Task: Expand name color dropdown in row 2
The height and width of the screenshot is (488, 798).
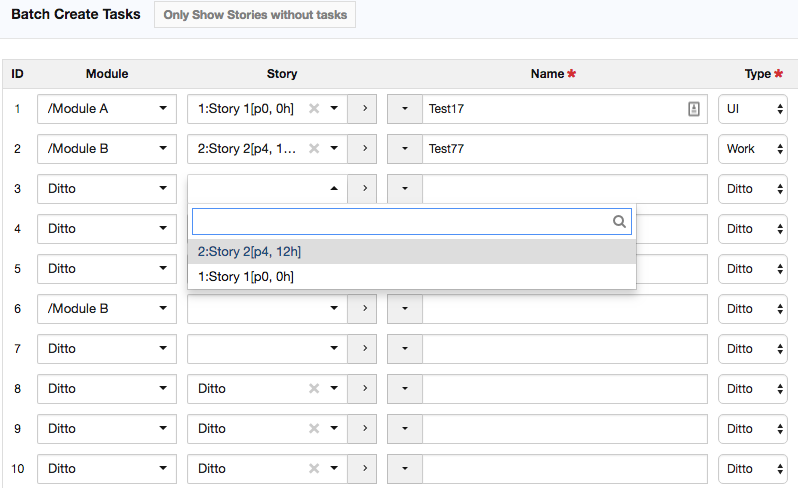Action: [x=405, y=149]
